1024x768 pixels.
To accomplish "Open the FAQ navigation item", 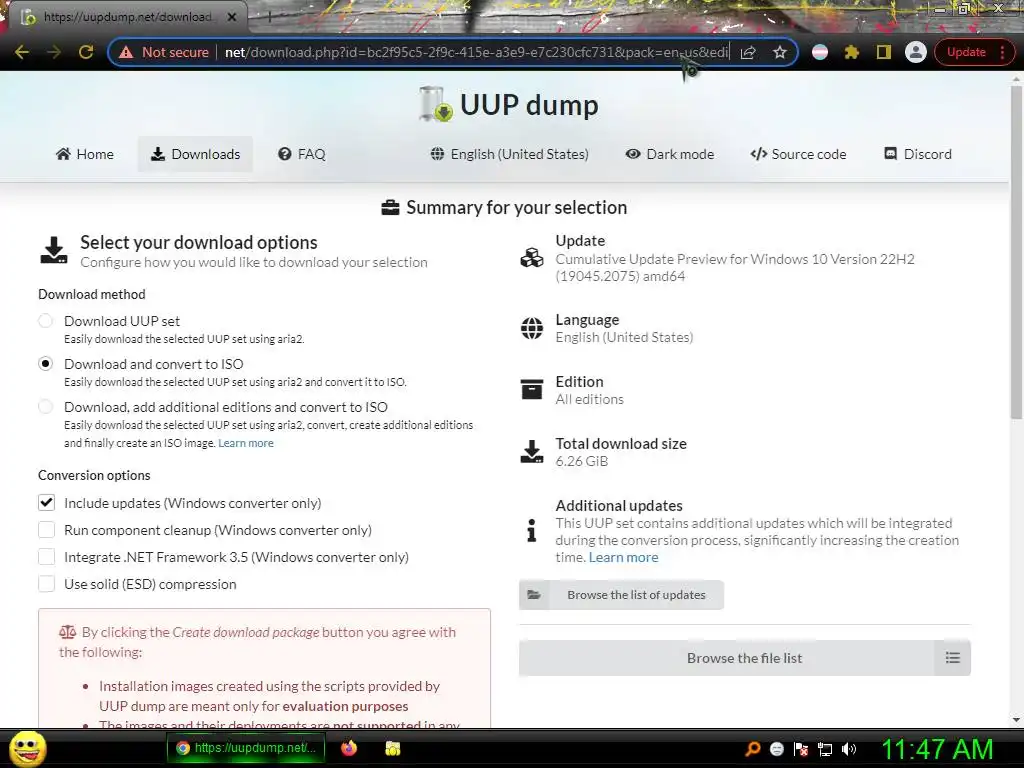I will (x=302, y=154).
